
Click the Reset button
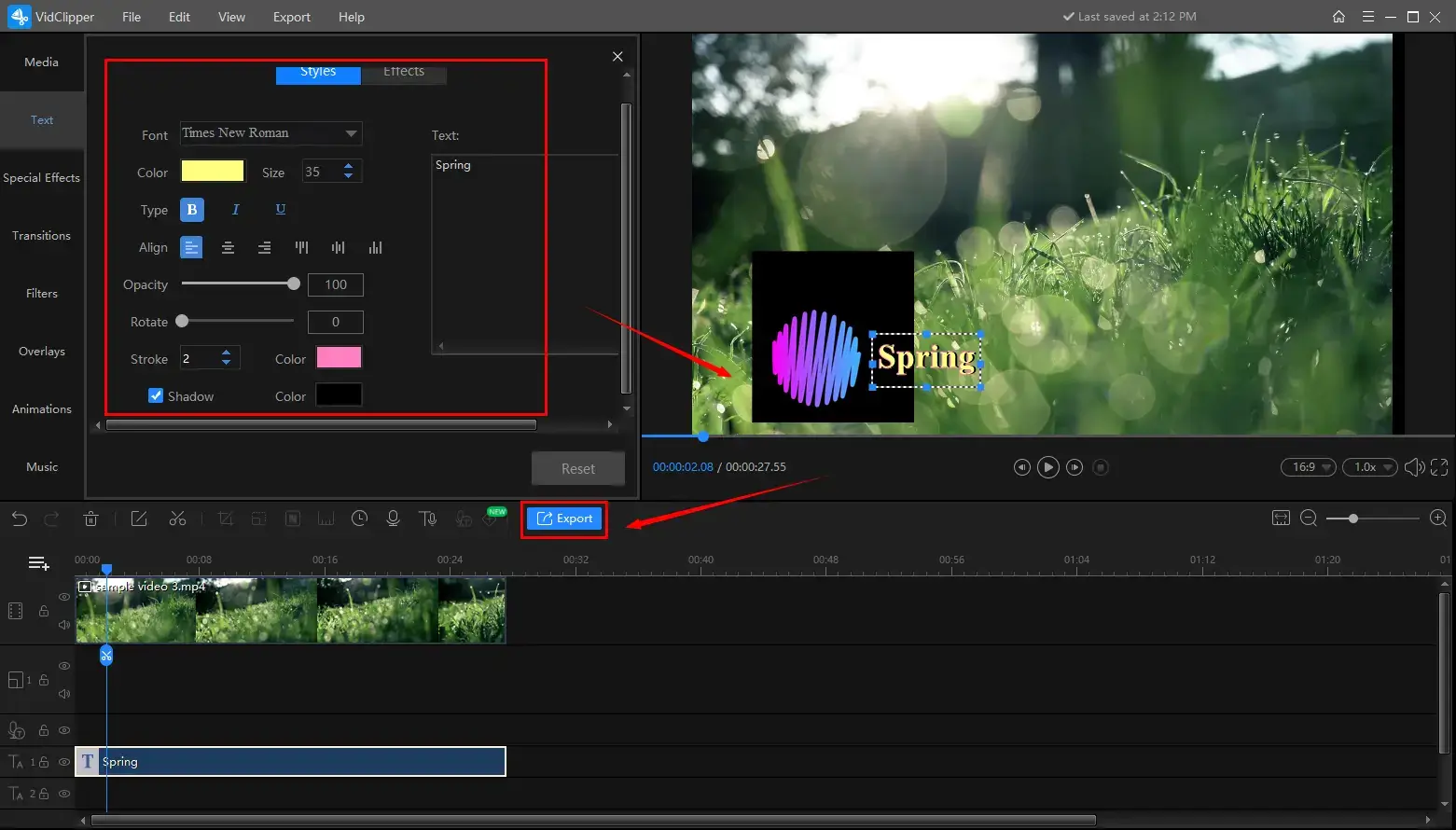(578, 469)
